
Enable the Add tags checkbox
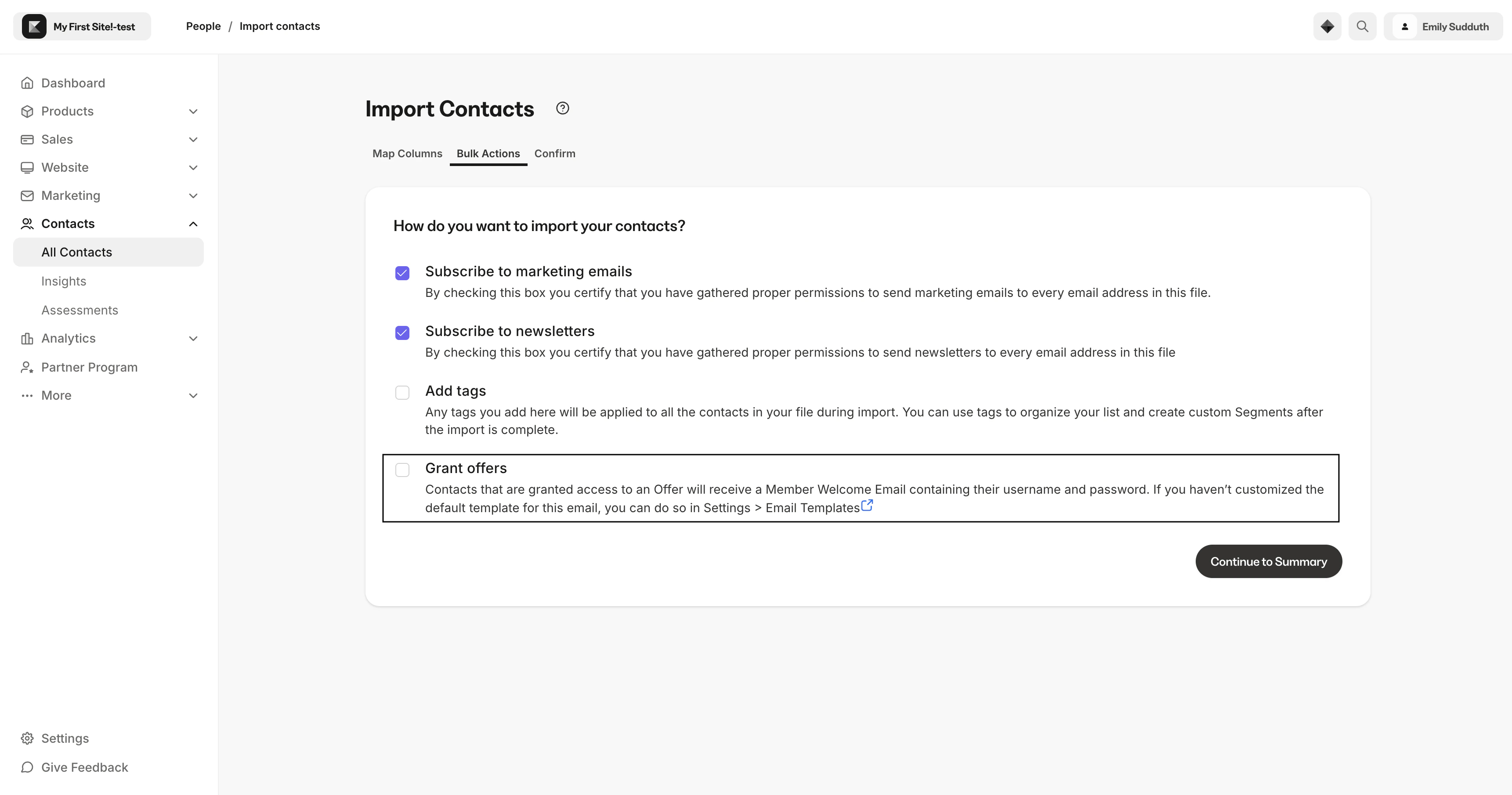(402, 393)
